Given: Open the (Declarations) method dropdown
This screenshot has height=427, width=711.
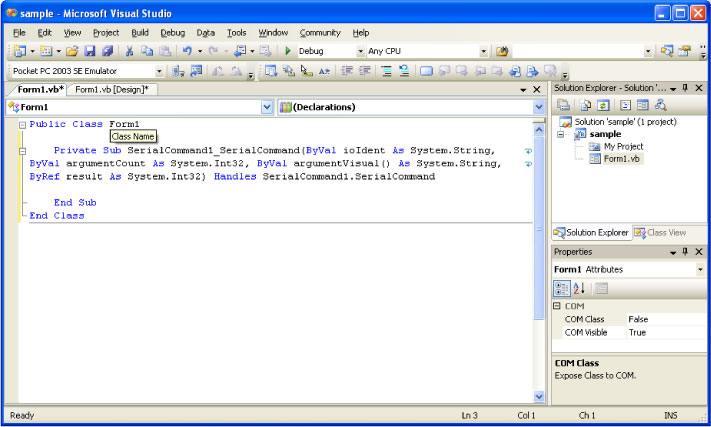Looking at the screenshot, I should pos(539,107).
